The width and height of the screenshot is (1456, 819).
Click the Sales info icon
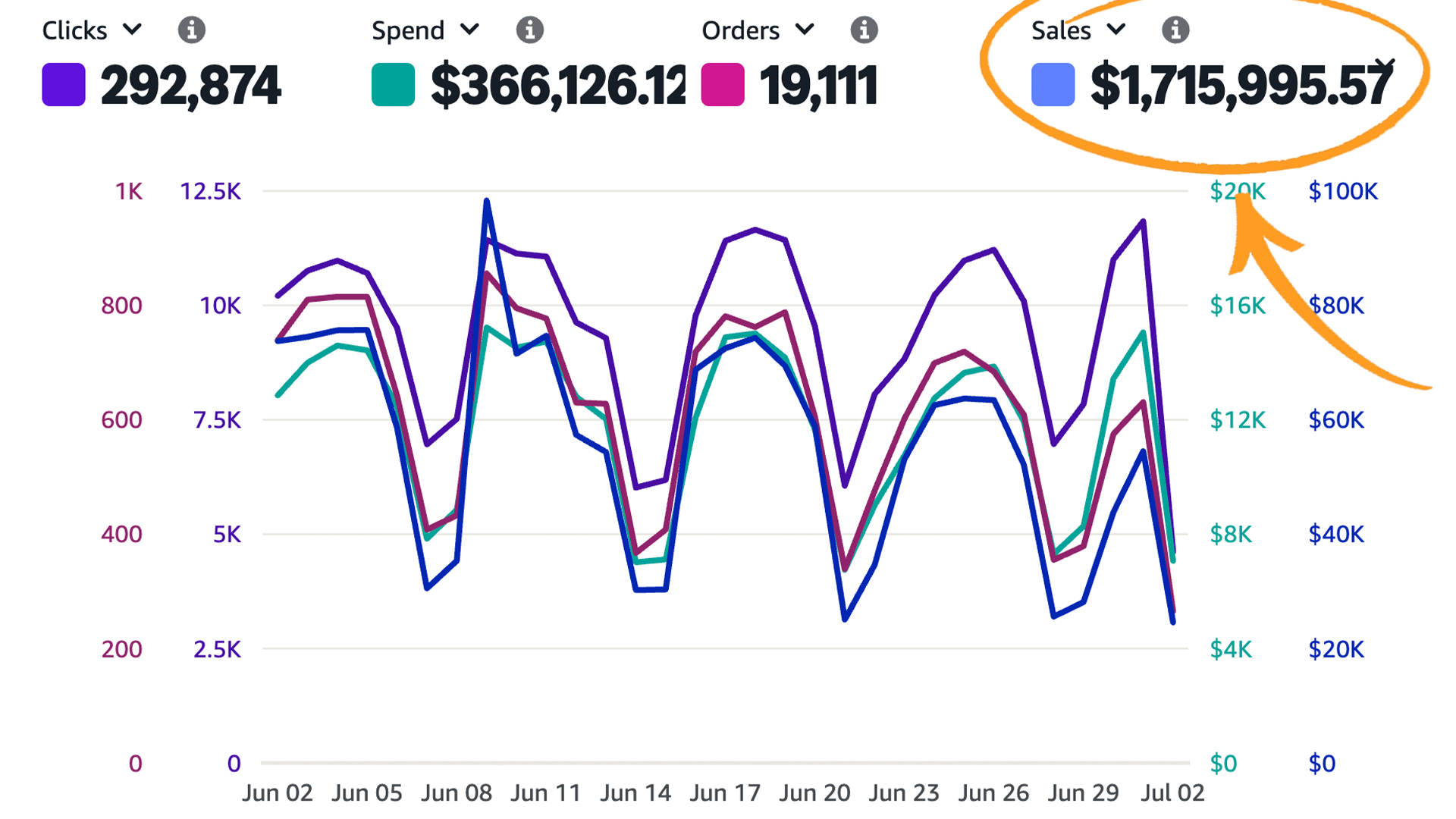point(1175,30)
